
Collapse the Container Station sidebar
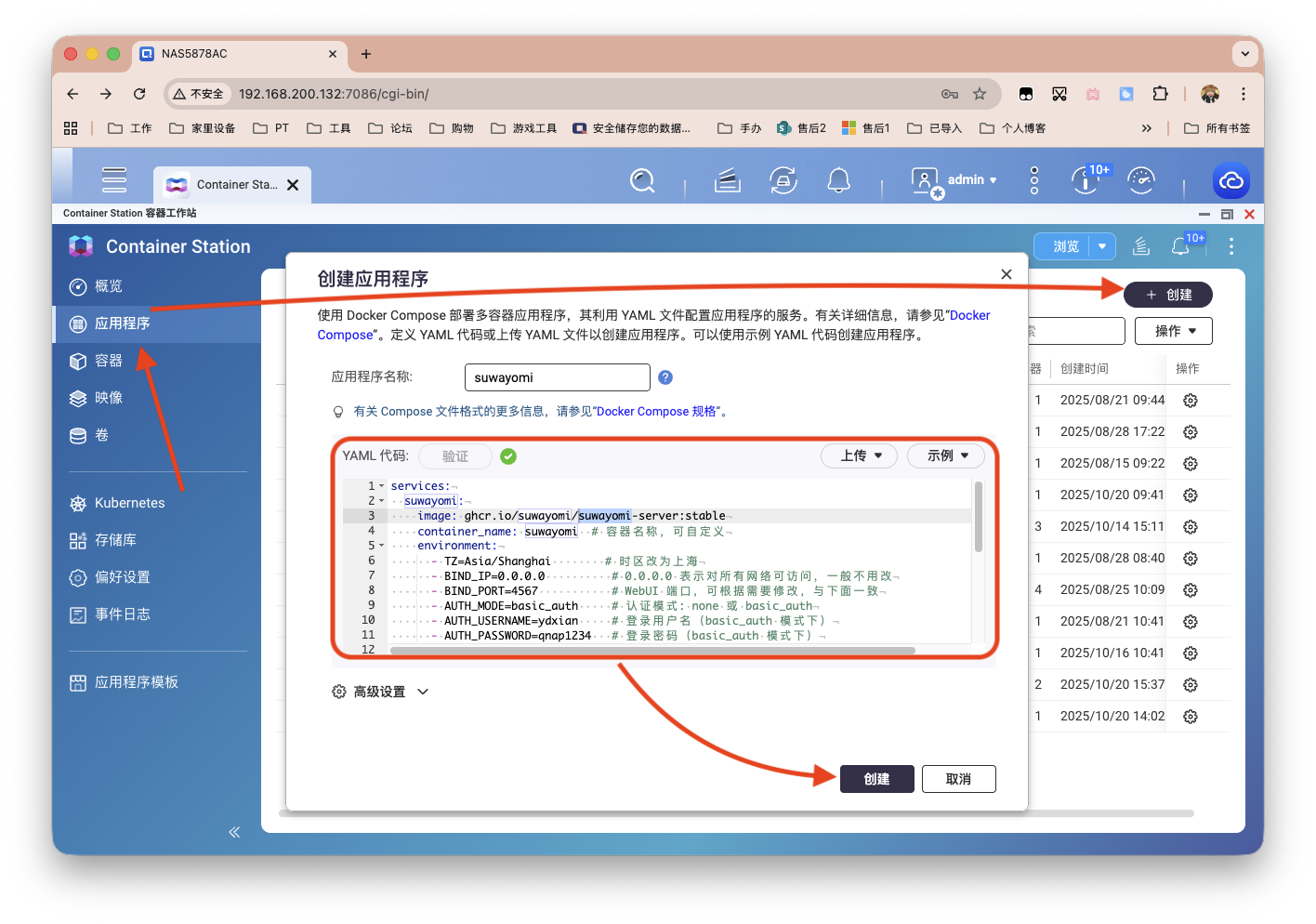234,832
